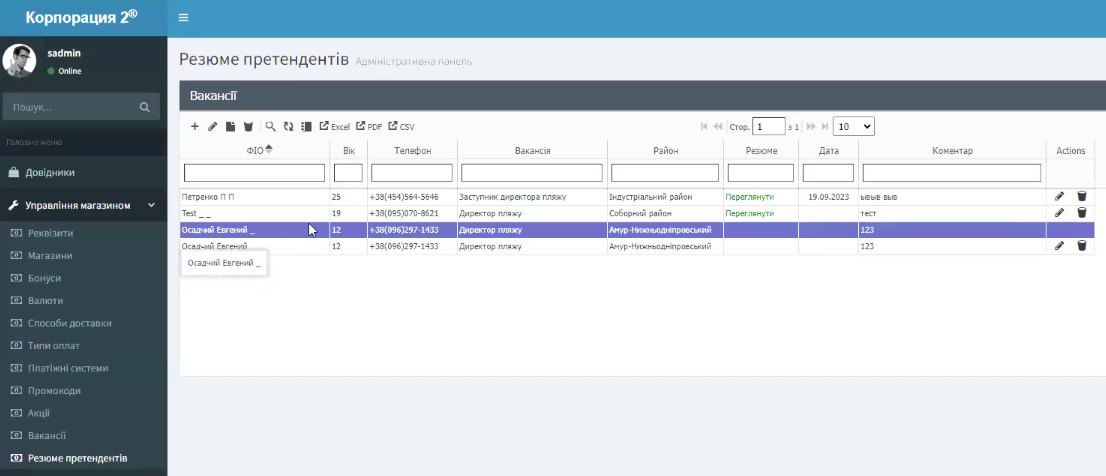Go to next page of grid
Image resolution: width=1106 pixels, height=476 pixels.
(811, 127)
